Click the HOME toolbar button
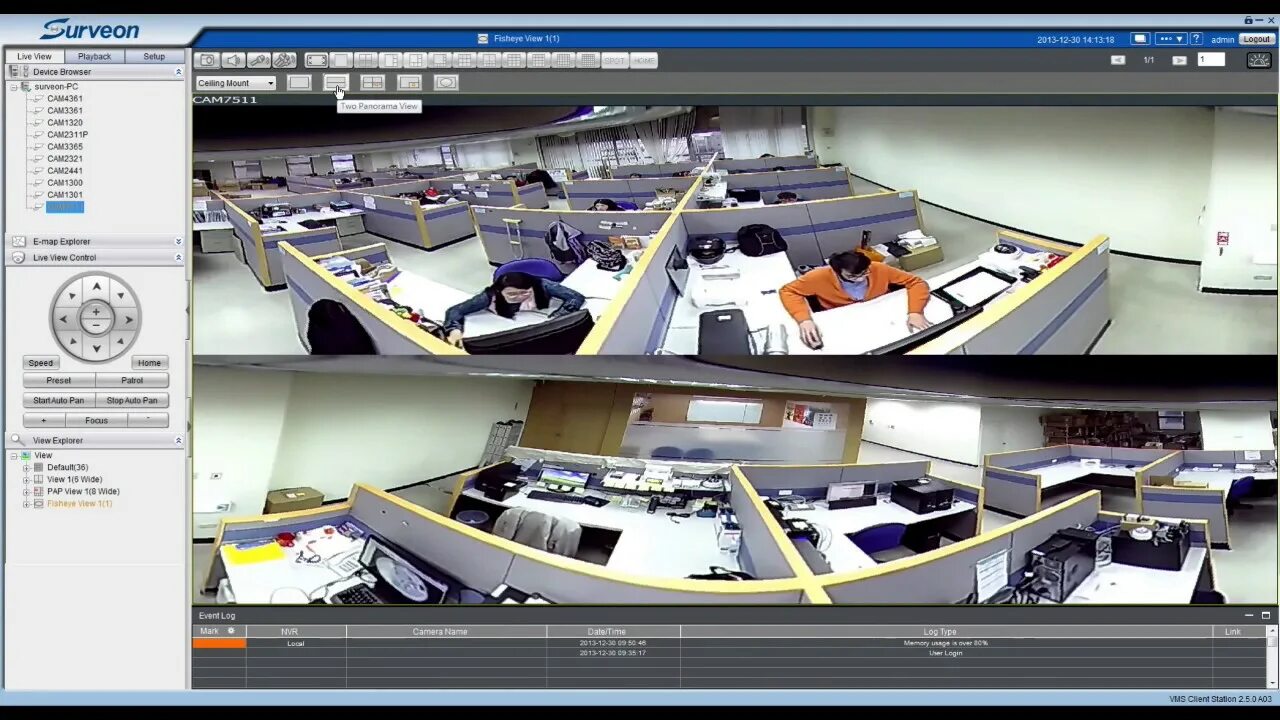 pyautogui.click(x=644, y=61)
